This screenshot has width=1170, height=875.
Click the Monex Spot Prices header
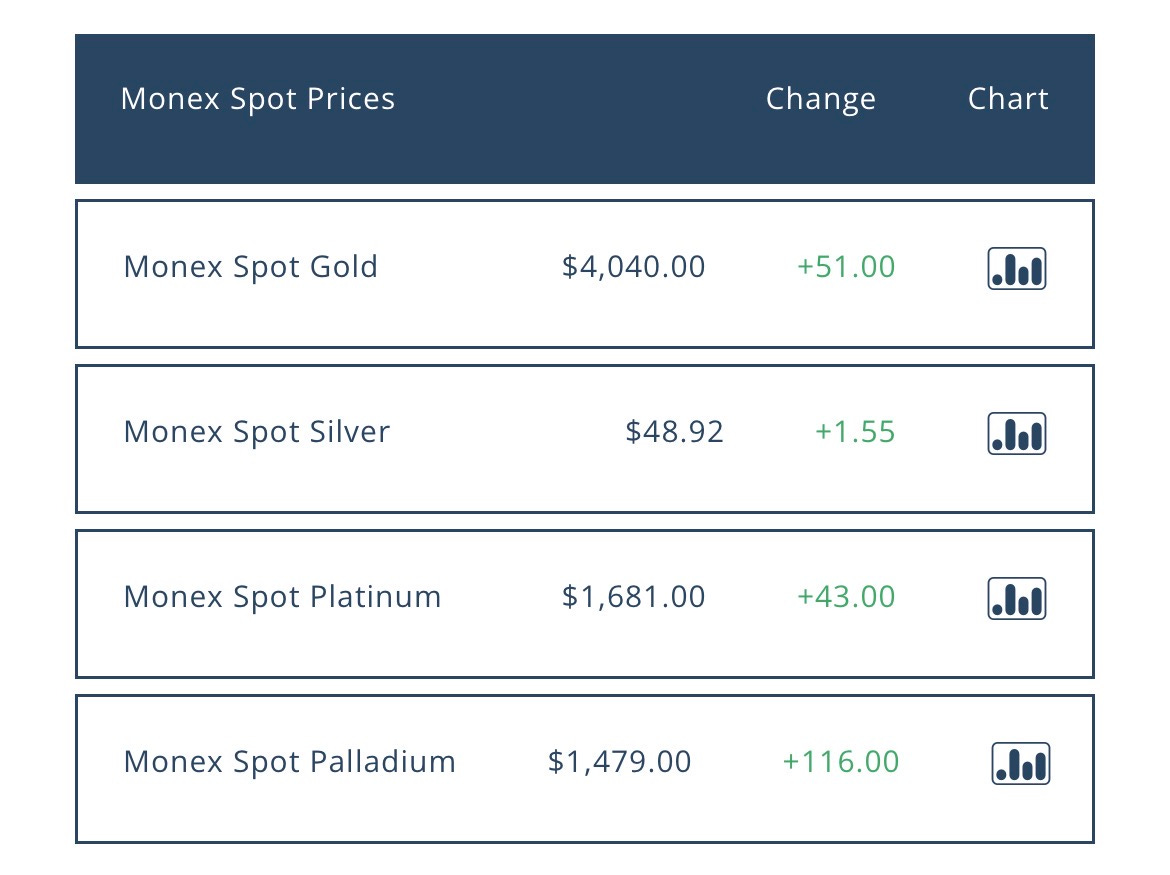pyautogui.click(x=257, y=99)
